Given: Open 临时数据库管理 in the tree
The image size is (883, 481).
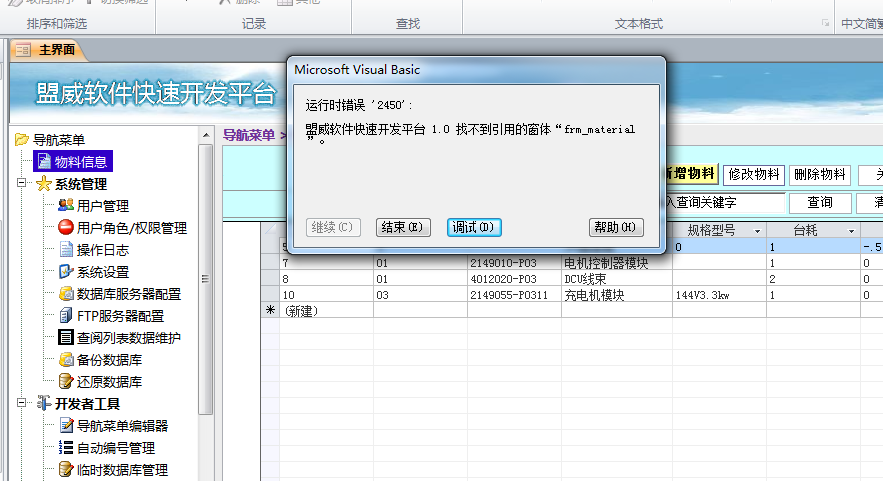Looking at the screenshot, I should point(123,470).
